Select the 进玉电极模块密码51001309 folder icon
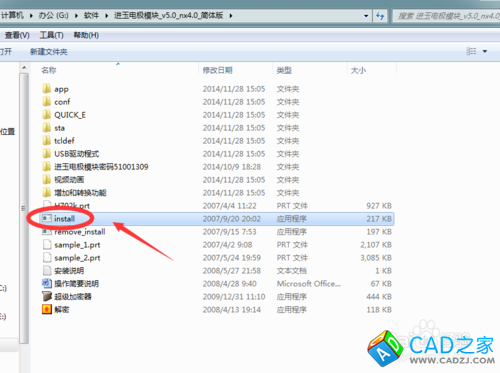This screenshot has height=373, width=500. pos(47,167)
